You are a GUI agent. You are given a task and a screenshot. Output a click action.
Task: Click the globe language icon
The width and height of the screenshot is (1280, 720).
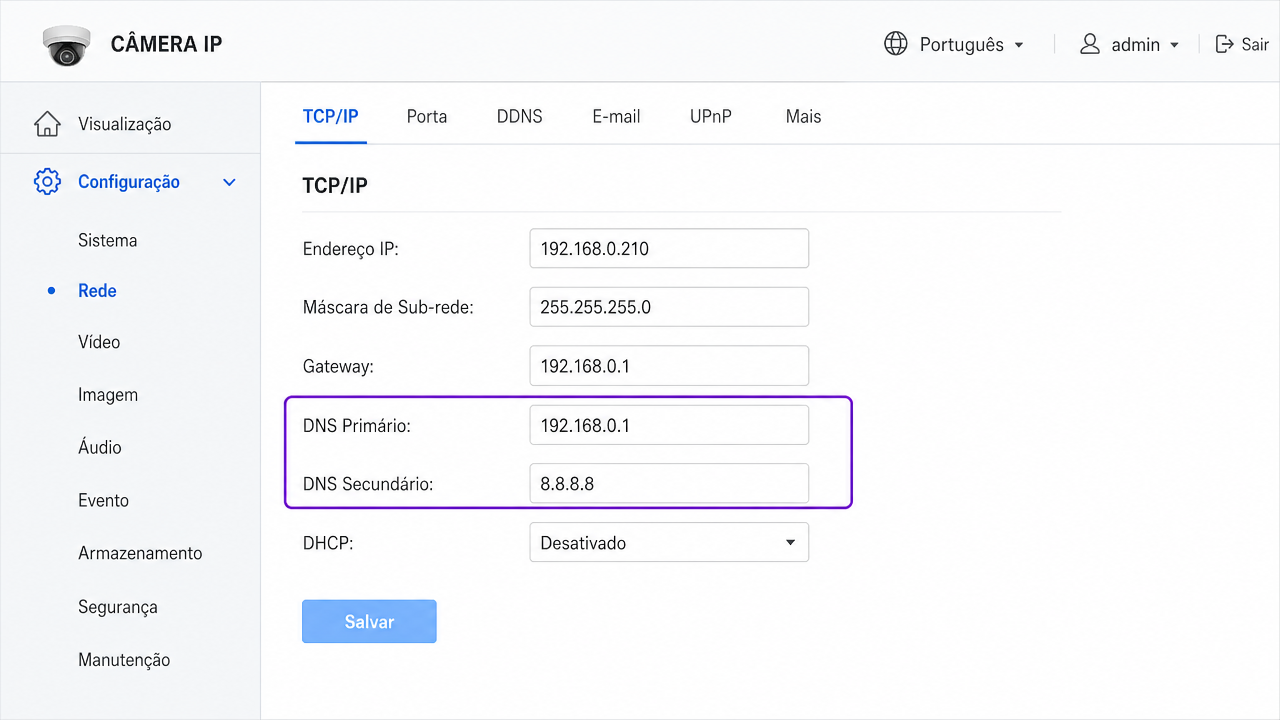coord(896,44)
